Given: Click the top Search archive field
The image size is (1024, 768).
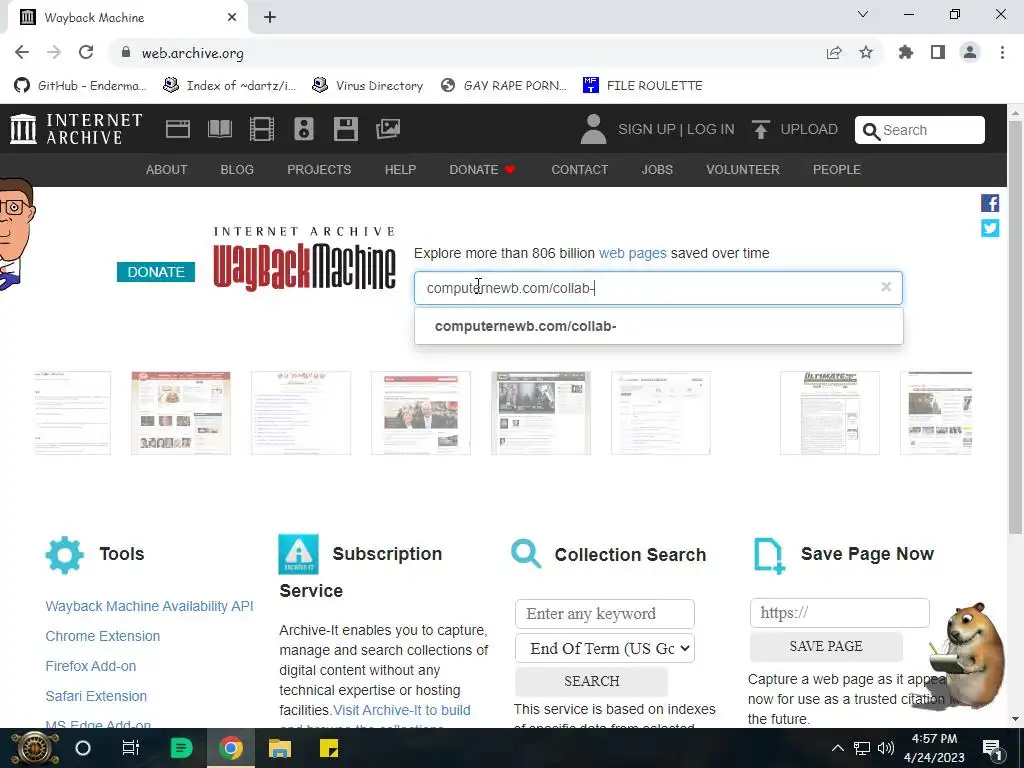Looking at the screenshot, I should click(920, 130).
